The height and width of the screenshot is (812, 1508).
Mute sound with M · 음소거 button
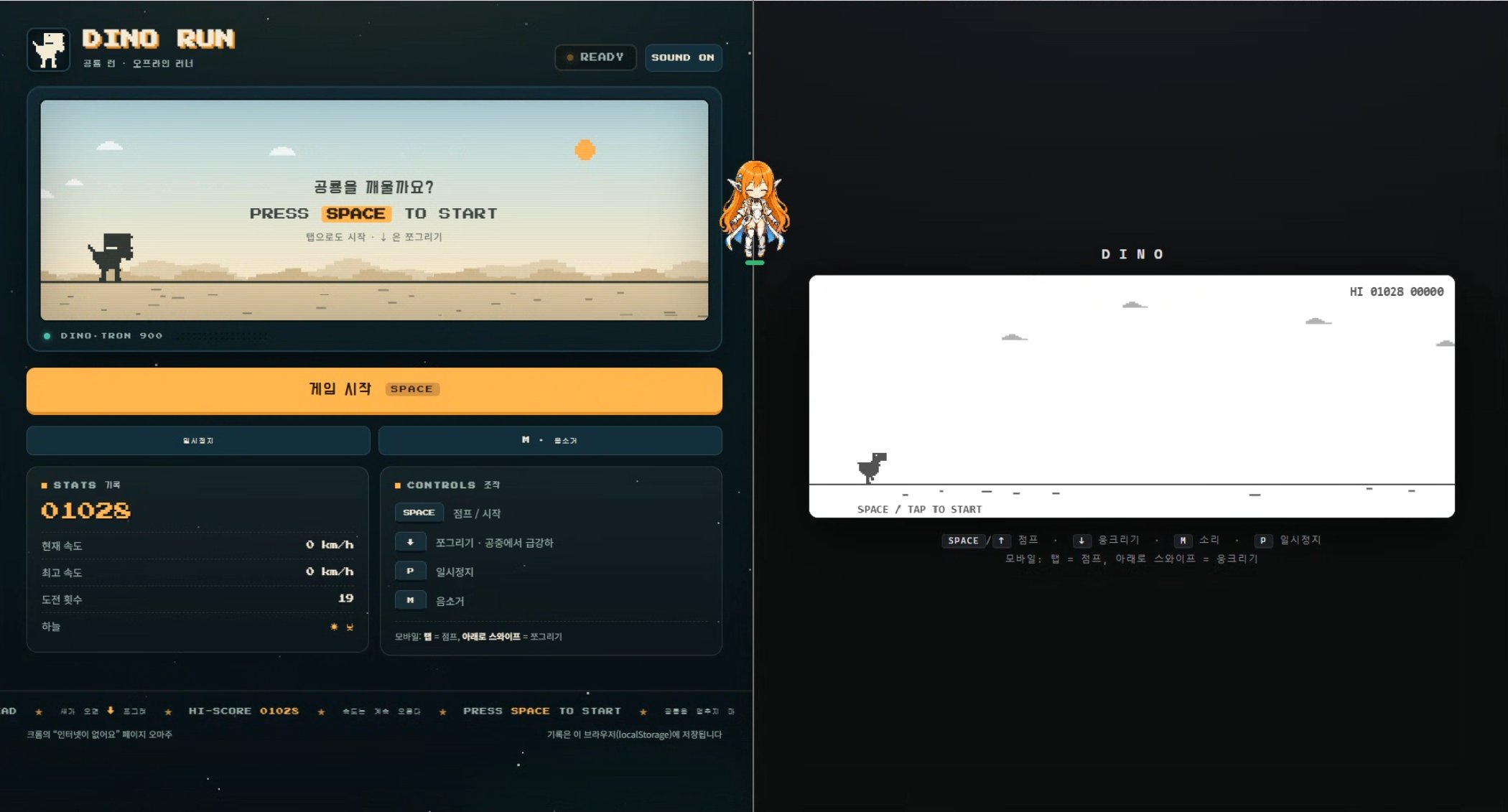point(550,440)
